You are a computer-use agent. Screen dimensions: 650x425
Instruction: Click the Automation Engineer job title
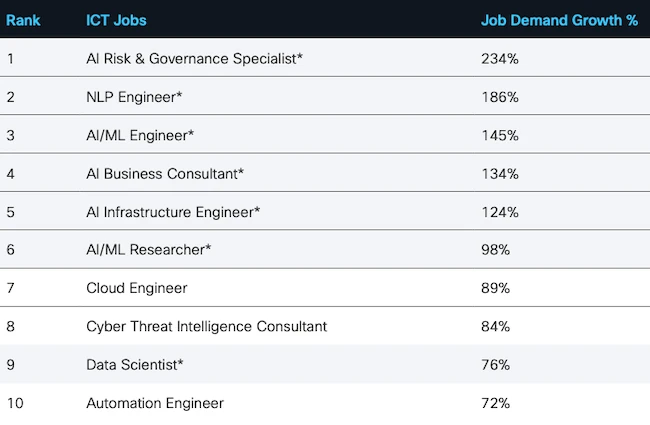point(155,403)
